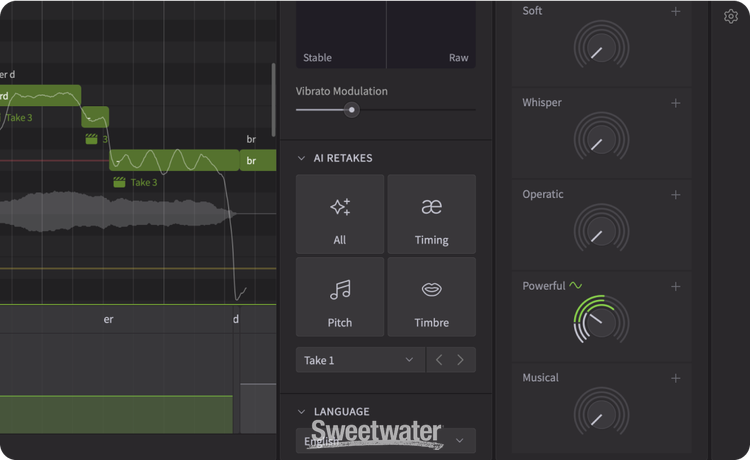Collapse the AI Retakes section
Image resolution: width=750 pixels, height=460 pixels.
[x=302, y=158]
